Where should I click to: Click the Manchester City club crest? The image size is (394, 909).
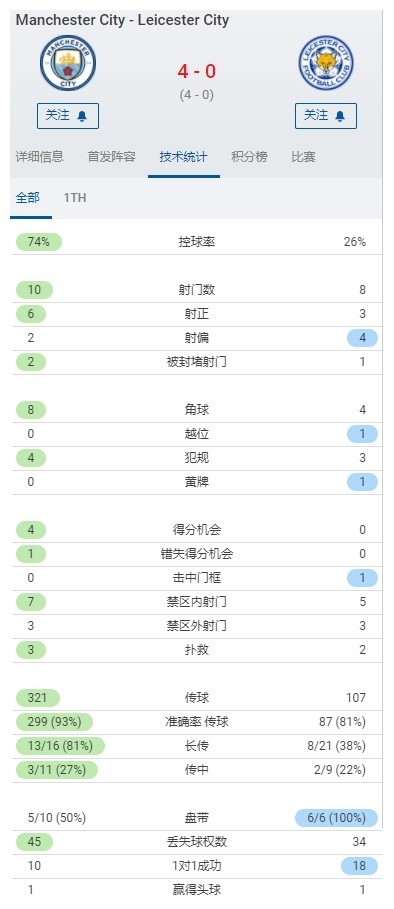pos(68,63)
